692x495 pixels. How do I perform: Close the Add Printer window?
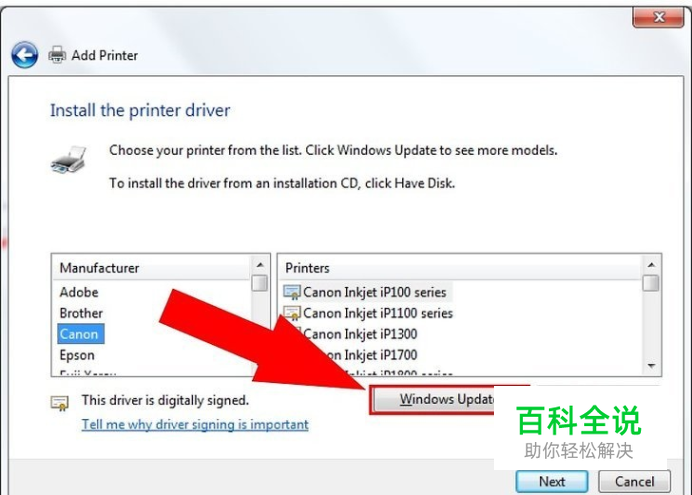tap(658, 18)
